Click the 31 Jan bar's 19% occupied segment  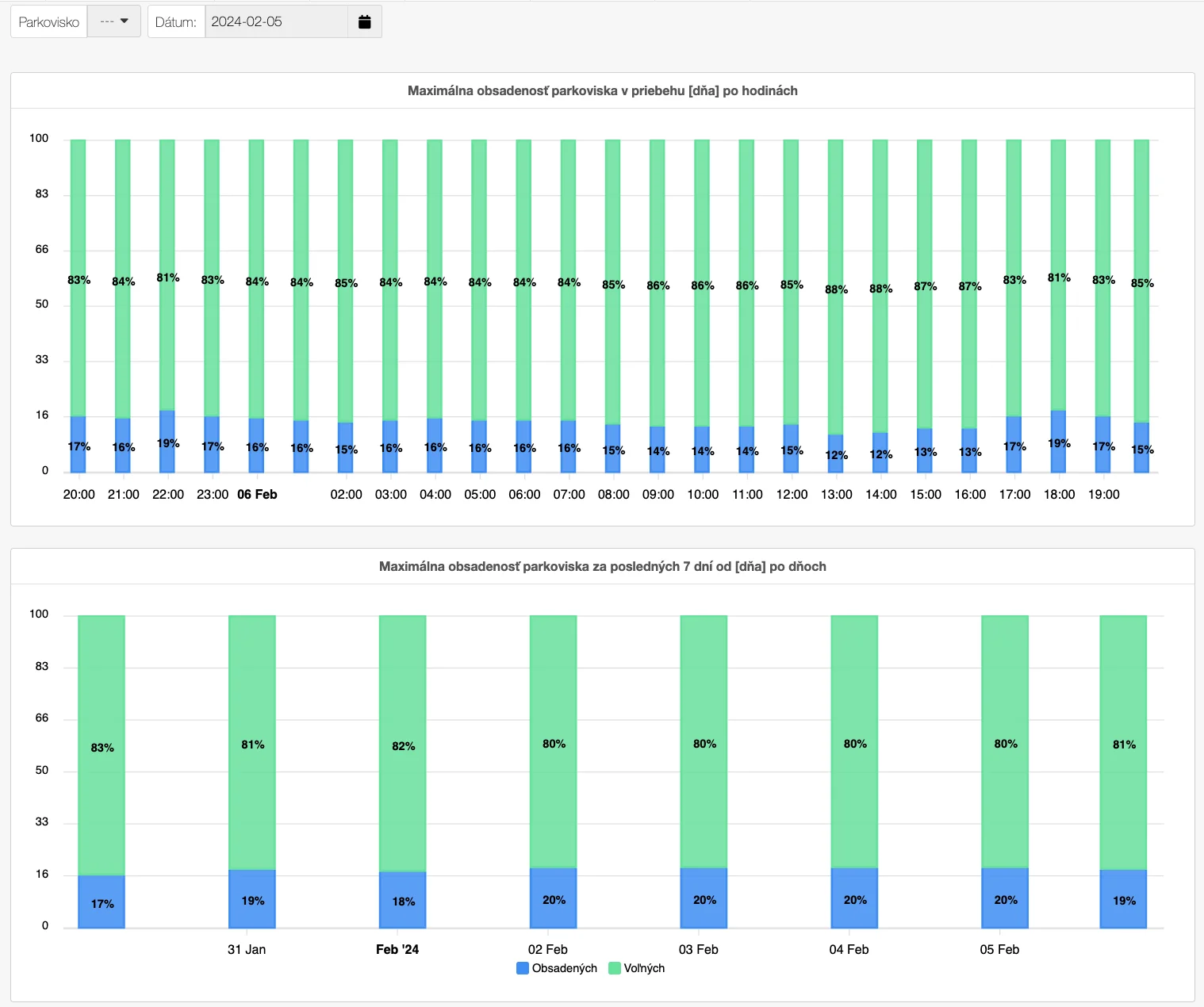pyautogui.click(x=252, y=899)
